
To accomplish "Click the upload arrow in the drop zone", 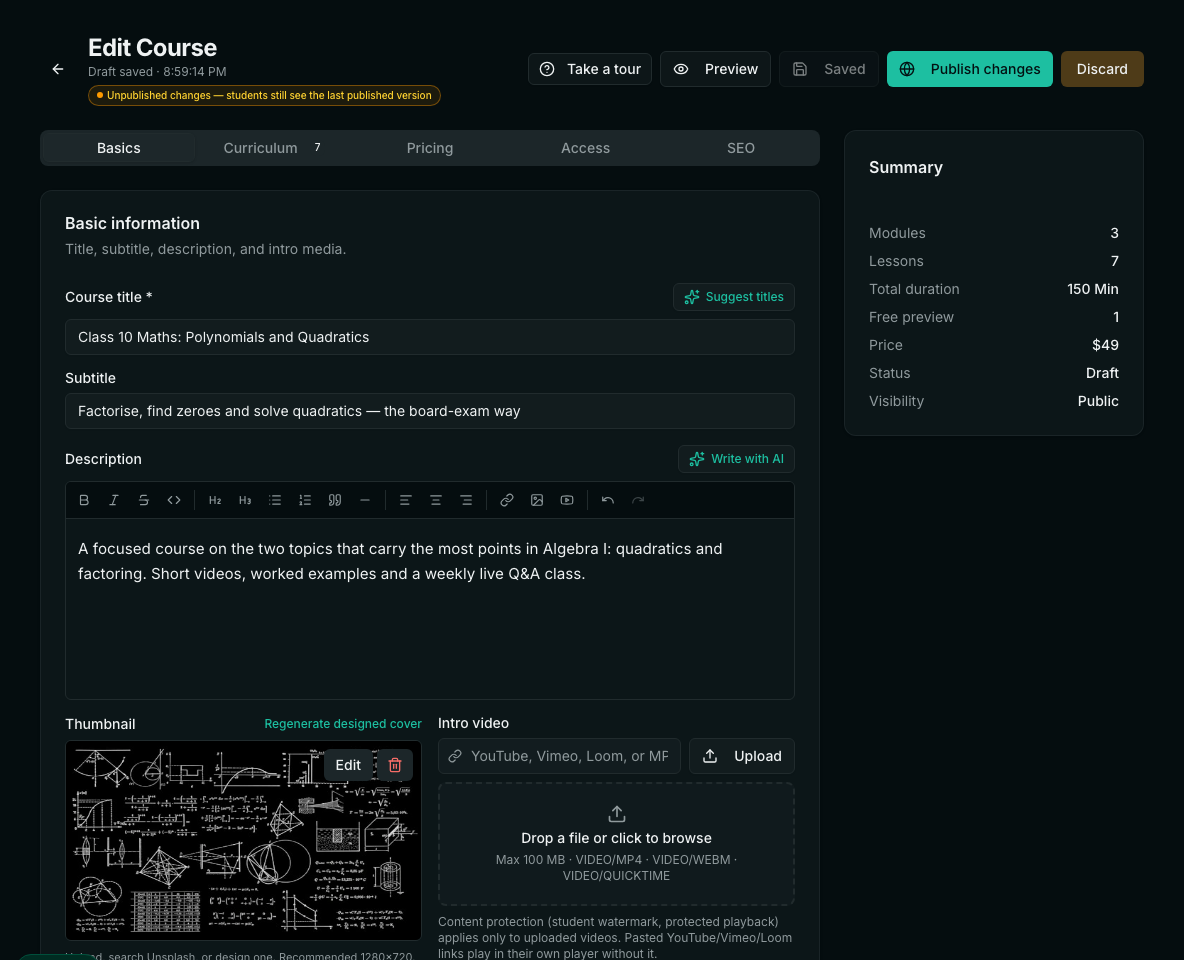I will pyautogui.click(x=617, y=814).
